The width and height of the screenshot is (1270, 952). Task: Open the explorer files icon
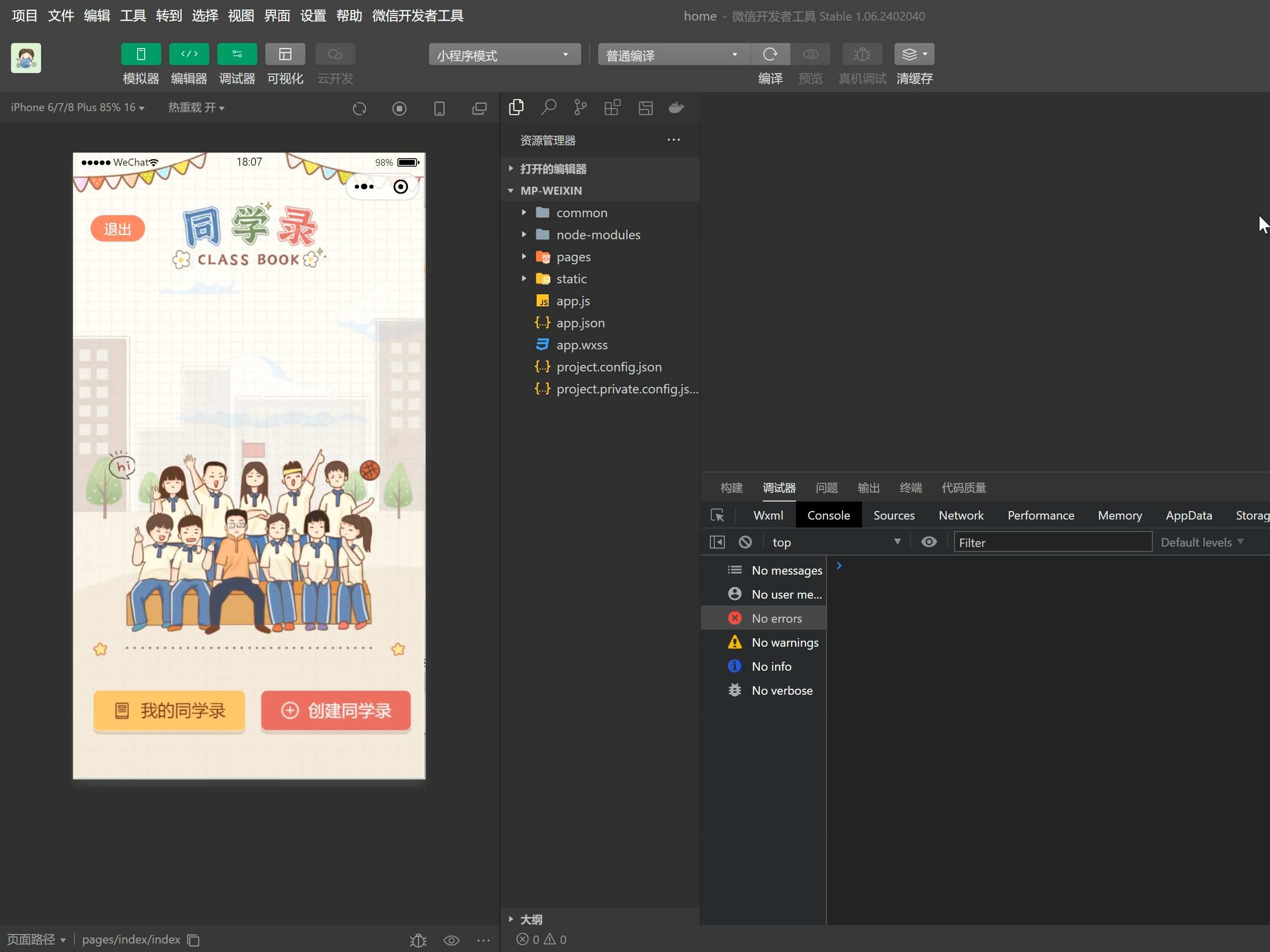(x=516, y=108)
